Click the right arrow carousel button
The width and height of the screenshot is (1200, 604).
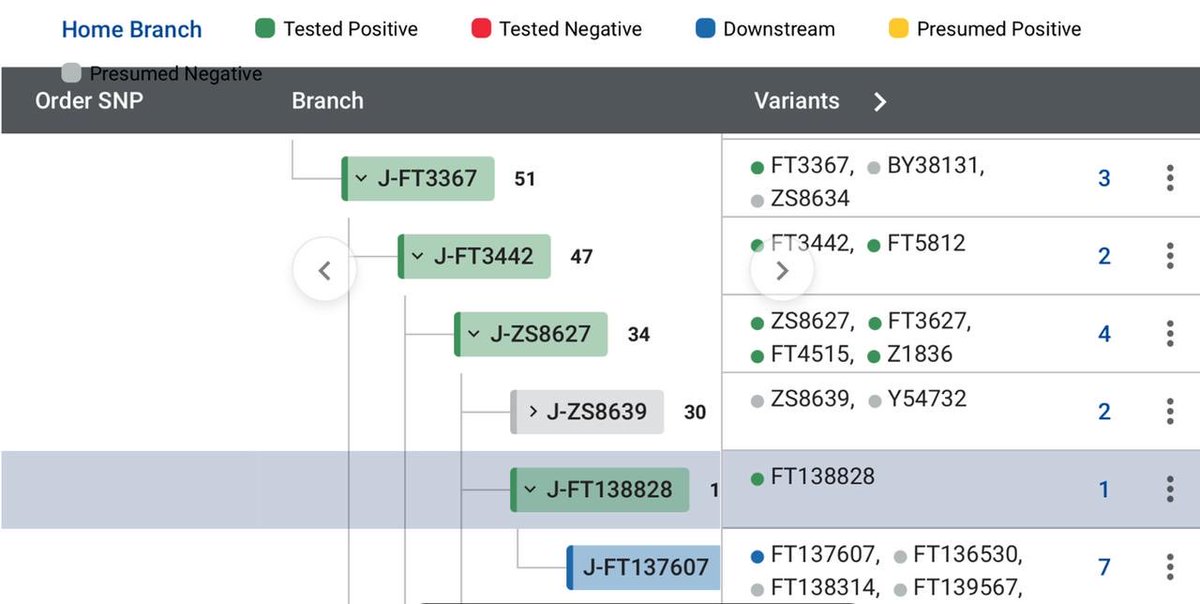pos(782,270)
